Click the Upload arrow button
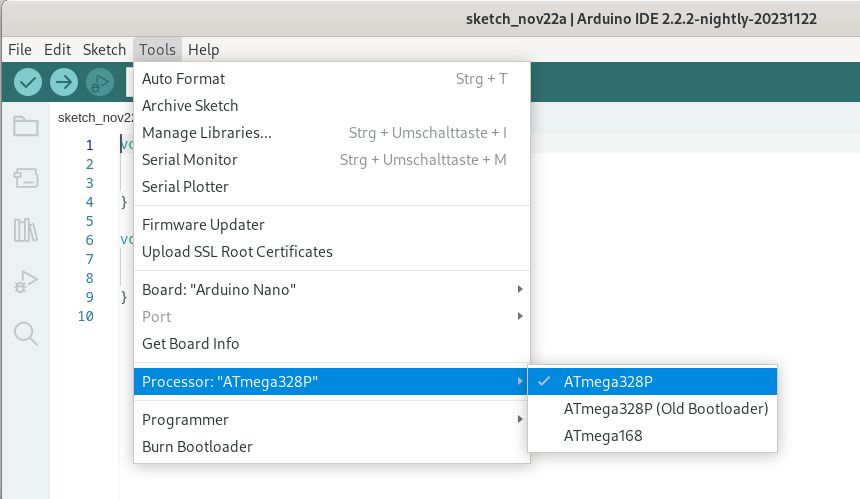 64,82
